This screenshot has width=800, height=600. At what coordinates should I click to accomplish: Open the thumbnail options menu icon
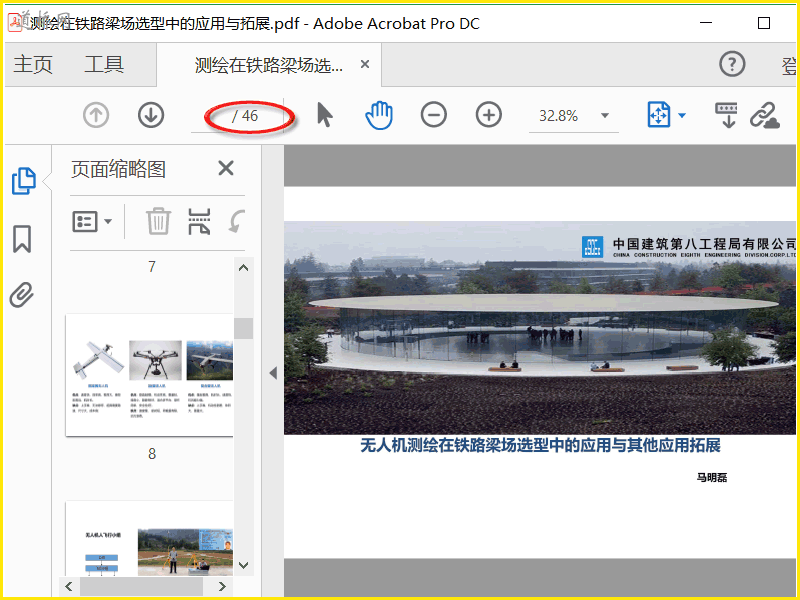point(92,221)
